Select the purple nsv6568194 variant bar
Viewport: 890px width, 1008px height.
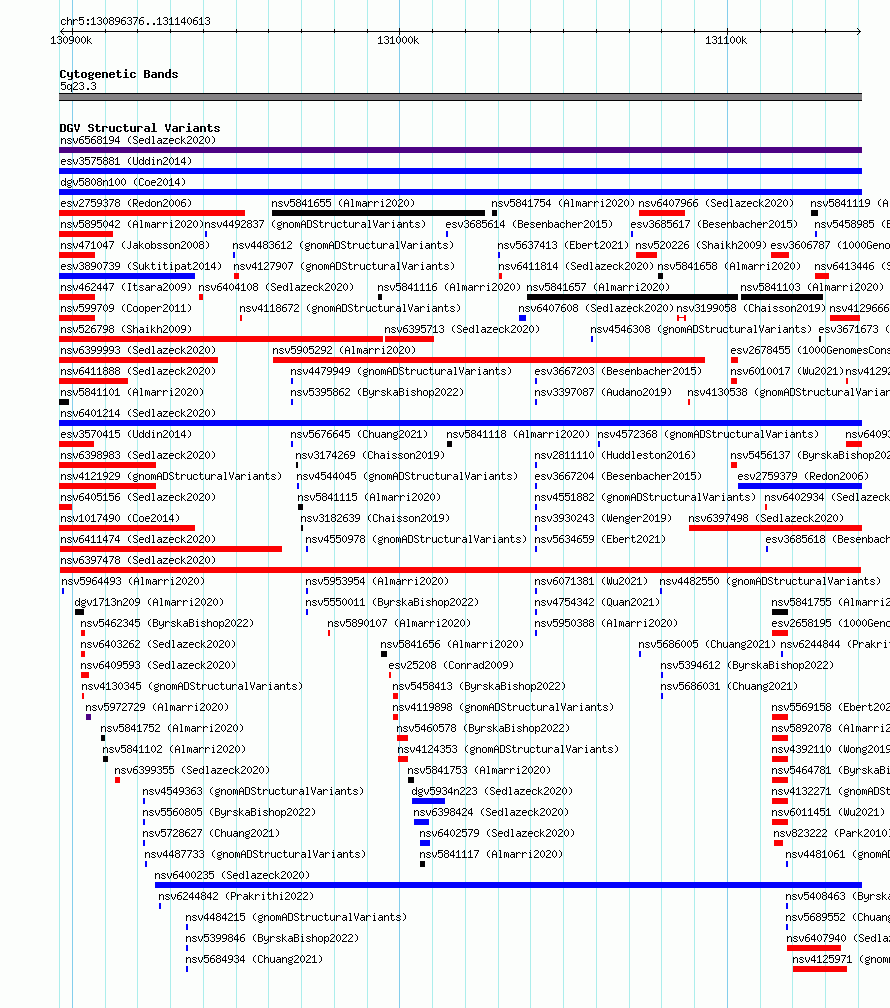click(x=460, y=150)
